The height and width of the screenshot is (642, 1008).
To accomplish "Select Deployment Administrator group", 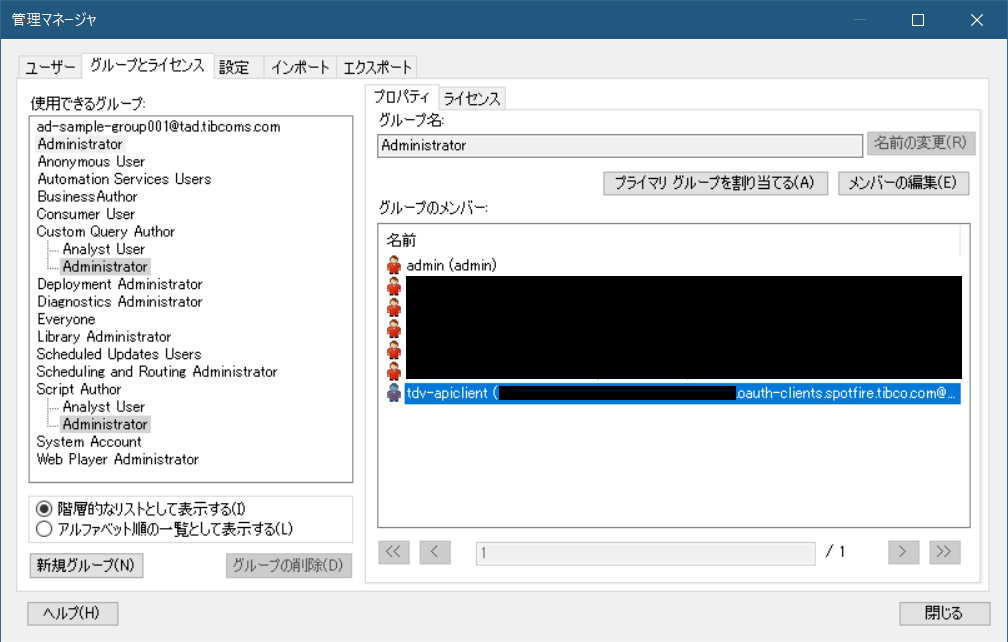I will (120, 284).
